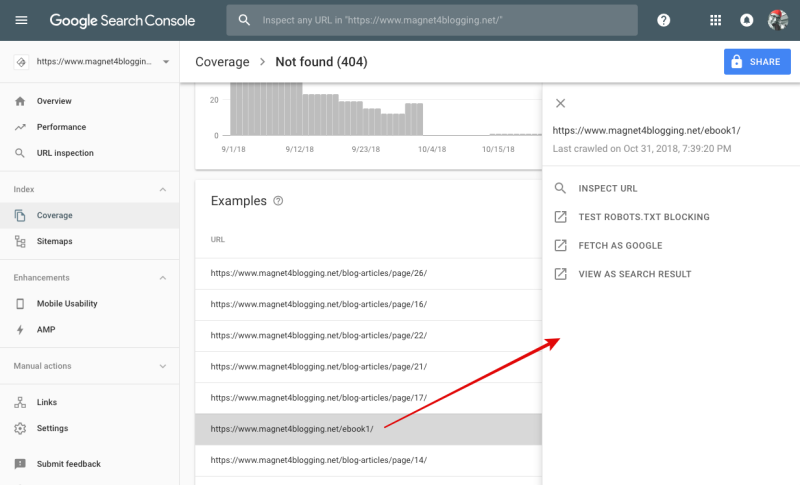Click the AMP lightning bolt icon

click(20, 329)
